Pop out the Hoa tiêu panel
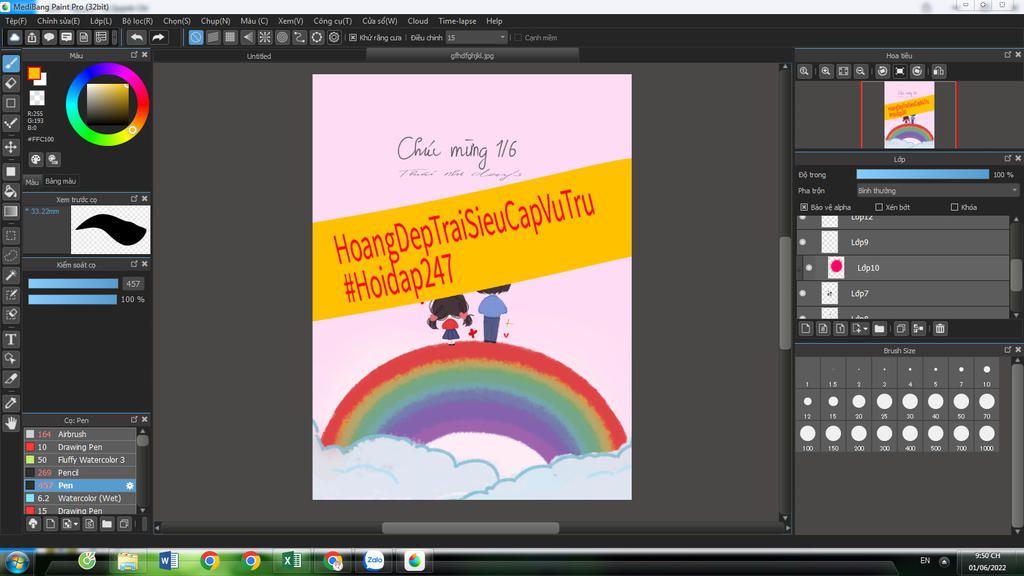This screenshot has width=1024, height=576. click(1008, 55)
